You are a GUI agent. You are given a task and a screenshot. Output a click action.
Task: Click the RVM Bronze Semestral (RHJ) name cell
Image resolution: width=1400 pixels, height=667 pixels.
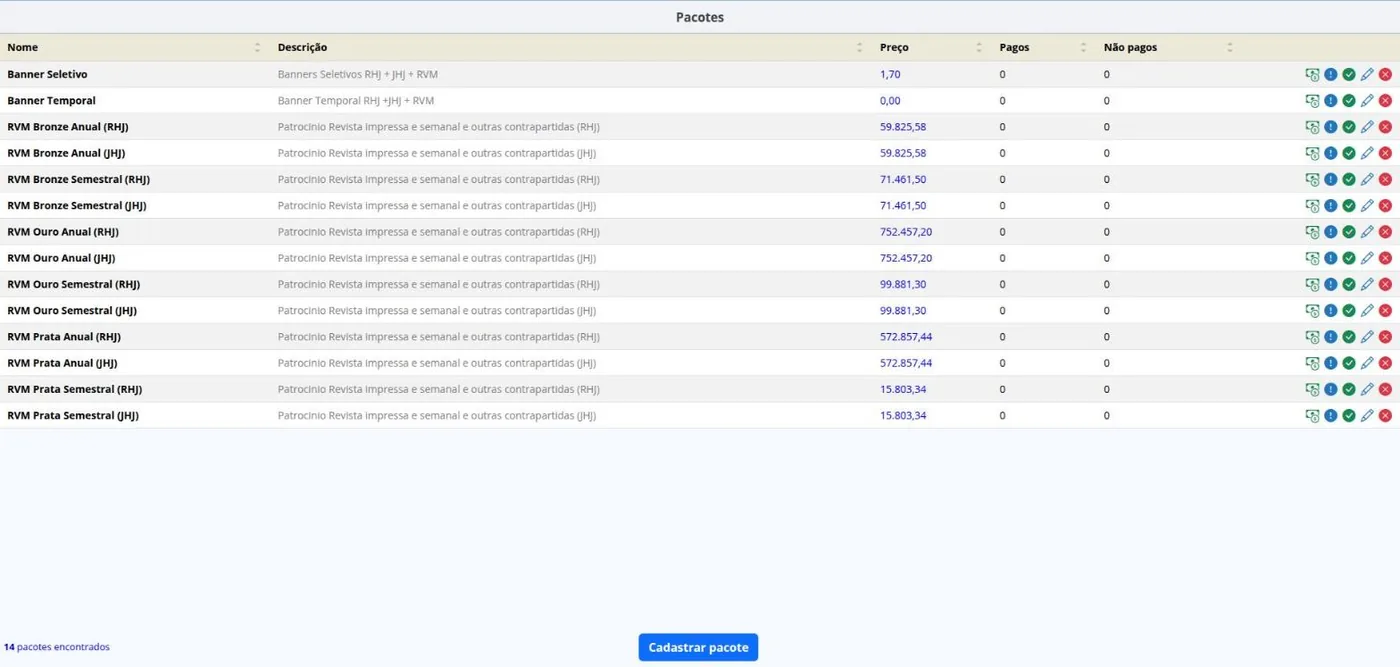click(x=78, y=179)
